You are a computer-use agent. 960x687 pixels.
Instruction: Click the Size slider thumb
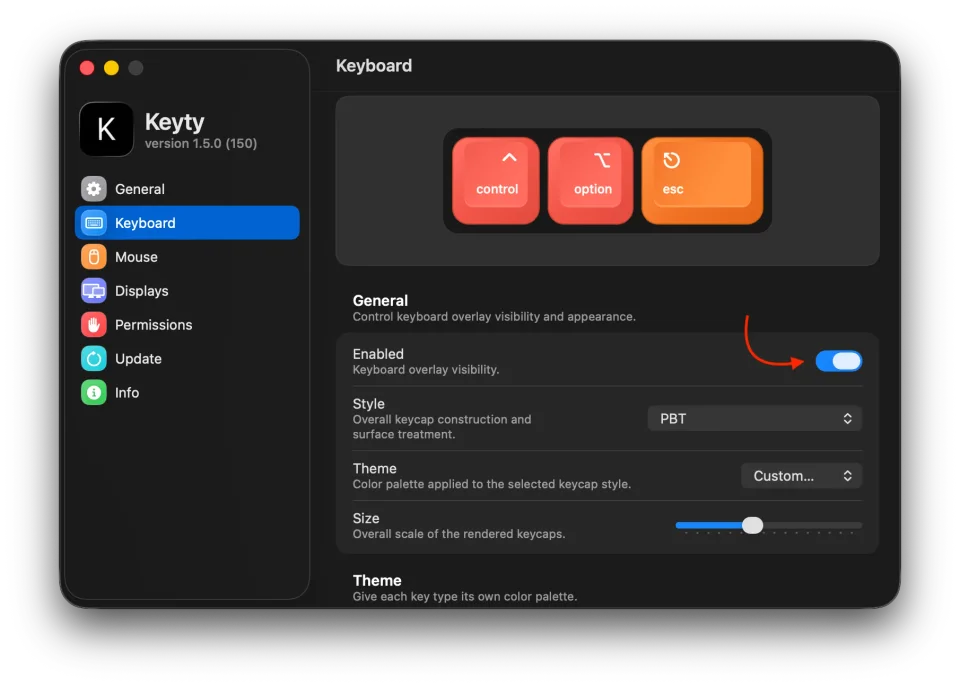tap(752, 525)
